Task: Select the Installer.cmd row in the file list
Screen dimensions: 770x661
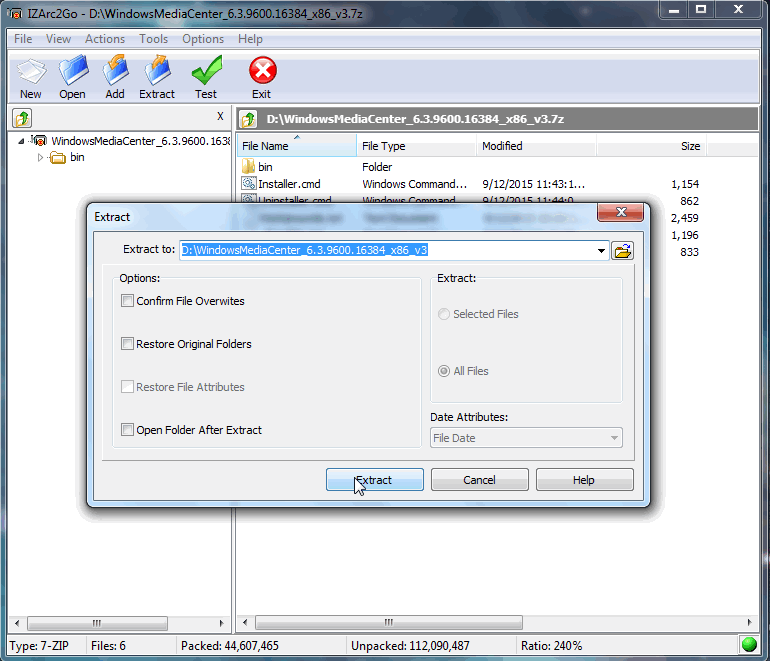Action: click(x=470, y=184)
